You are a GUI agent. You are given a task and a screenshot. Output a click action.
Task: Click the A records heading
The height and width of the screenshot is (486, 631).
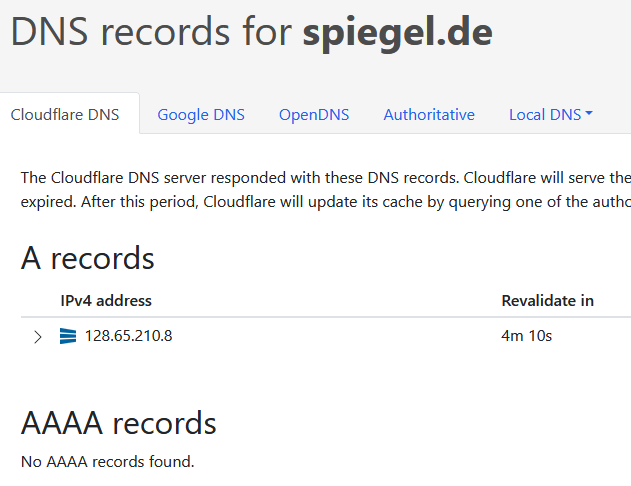(88, 259)
